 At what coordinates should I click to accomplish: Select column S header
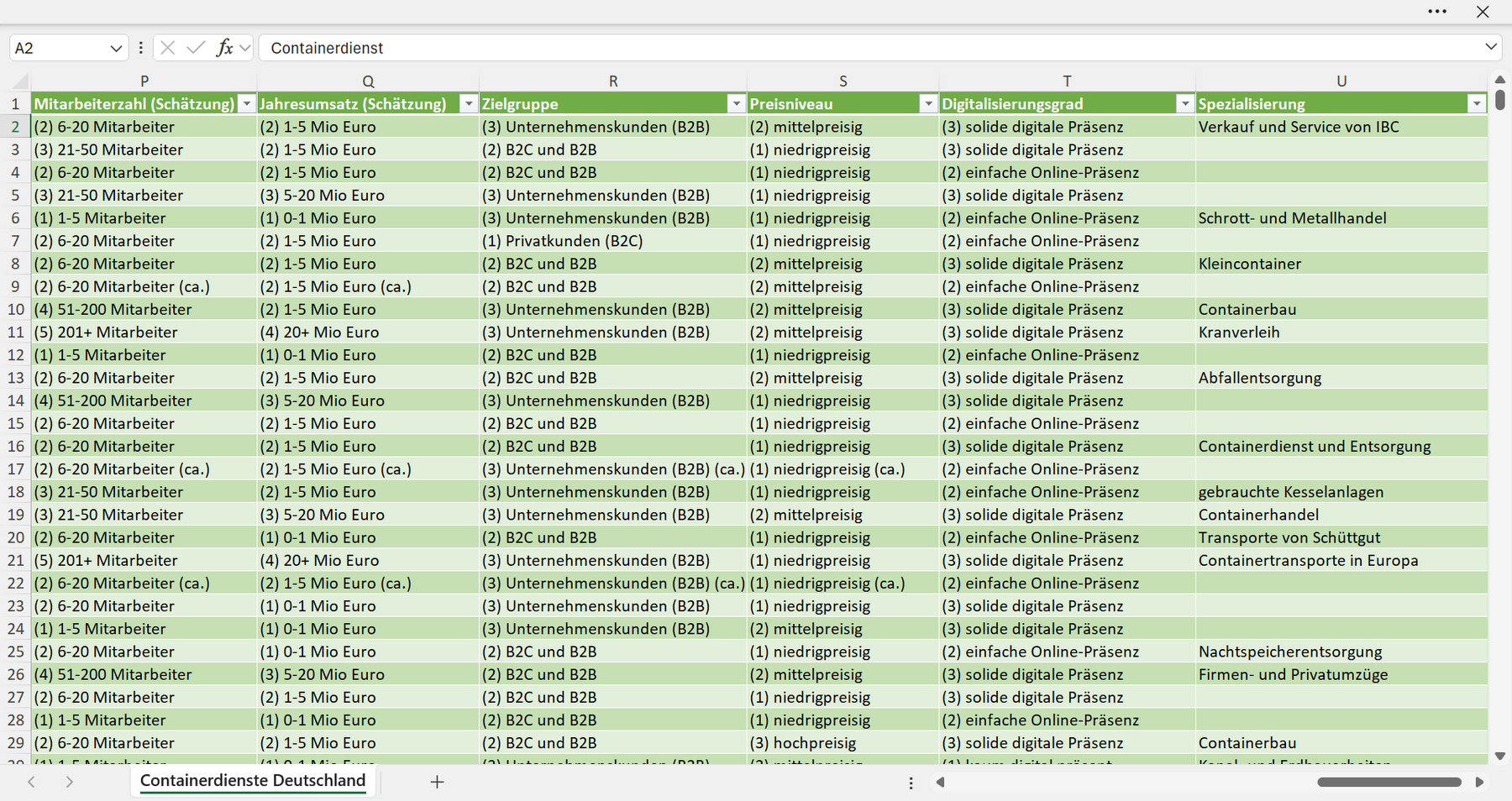[843, 81]
